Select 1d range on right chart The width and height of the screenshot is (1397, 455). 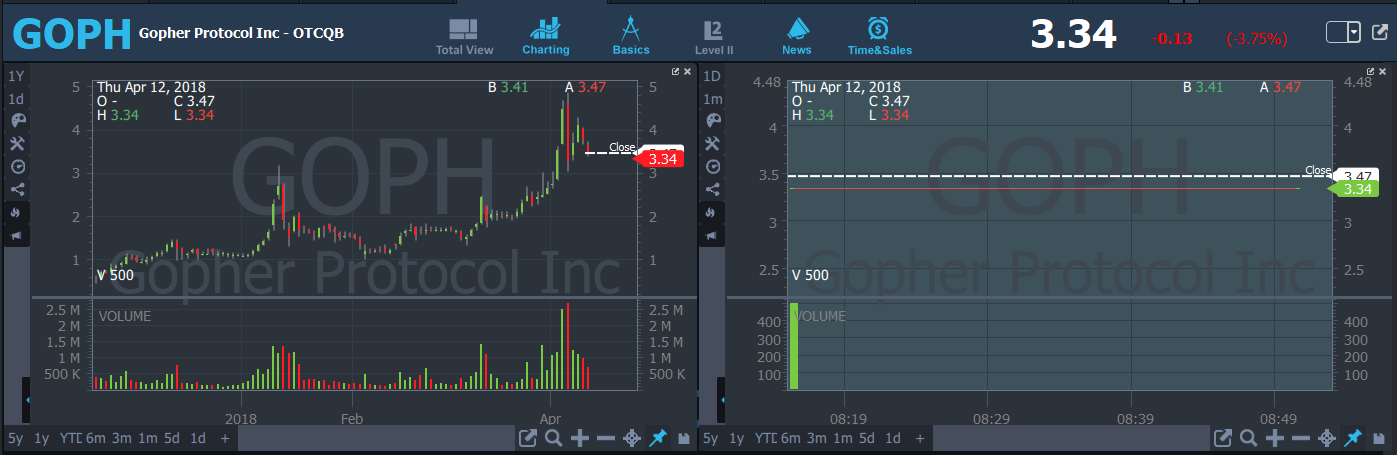click(x=894, y=438)
